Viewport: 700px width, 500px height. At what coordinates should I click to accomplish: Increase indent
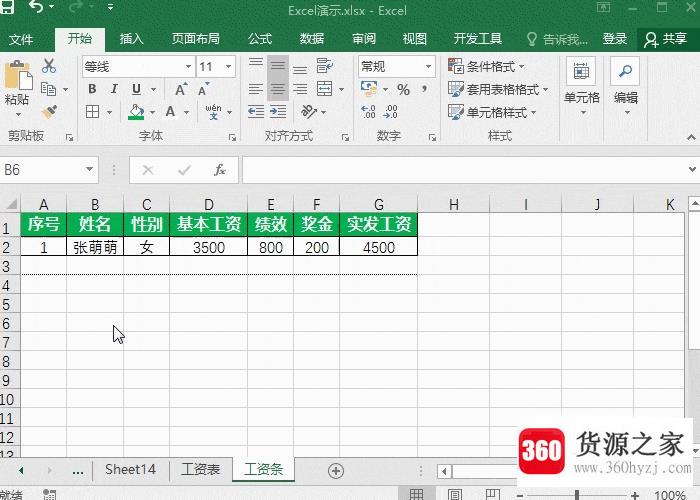(x=278, y=112)
